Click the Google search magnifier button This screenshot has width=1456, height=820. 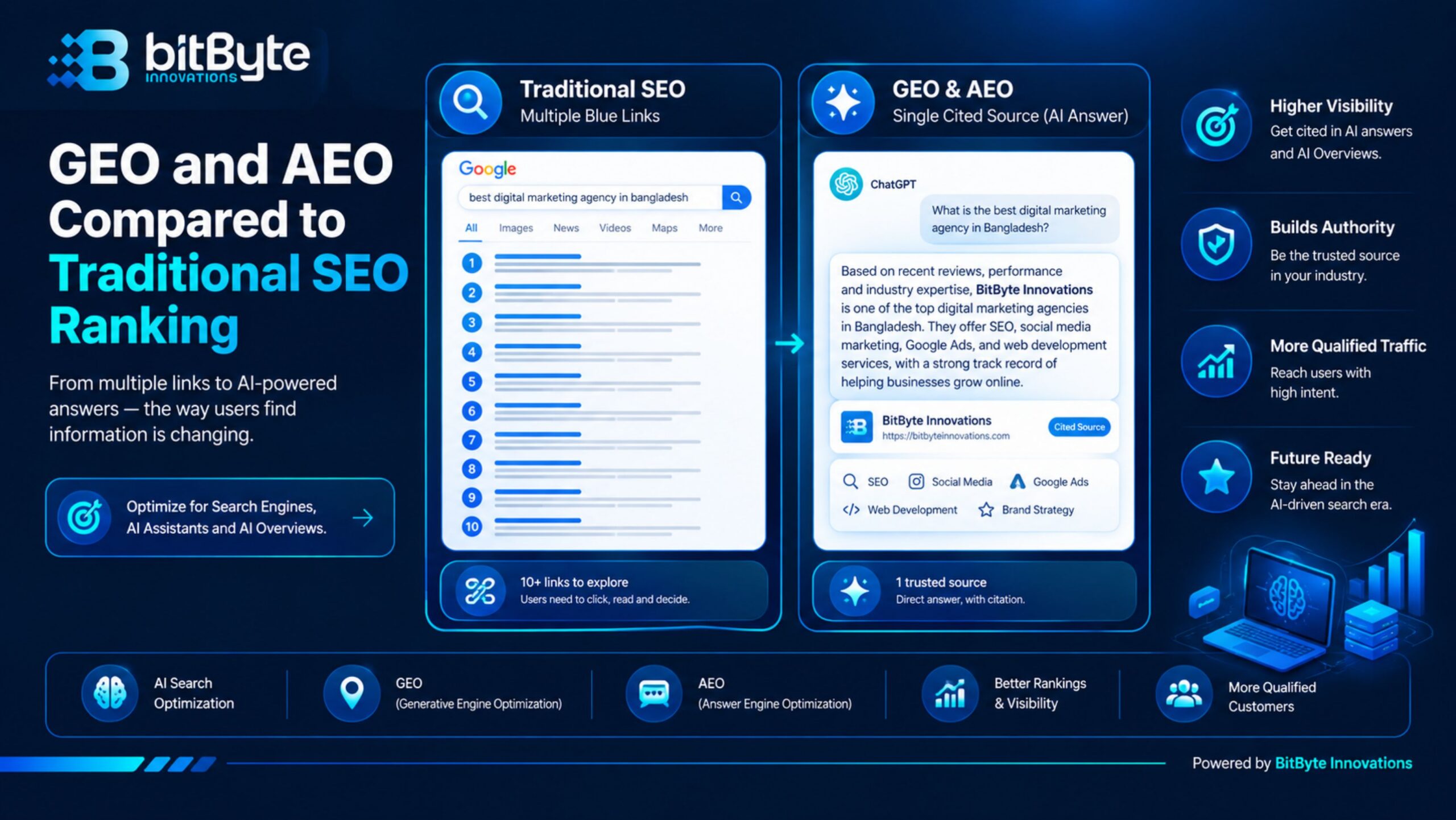point(737,197)
